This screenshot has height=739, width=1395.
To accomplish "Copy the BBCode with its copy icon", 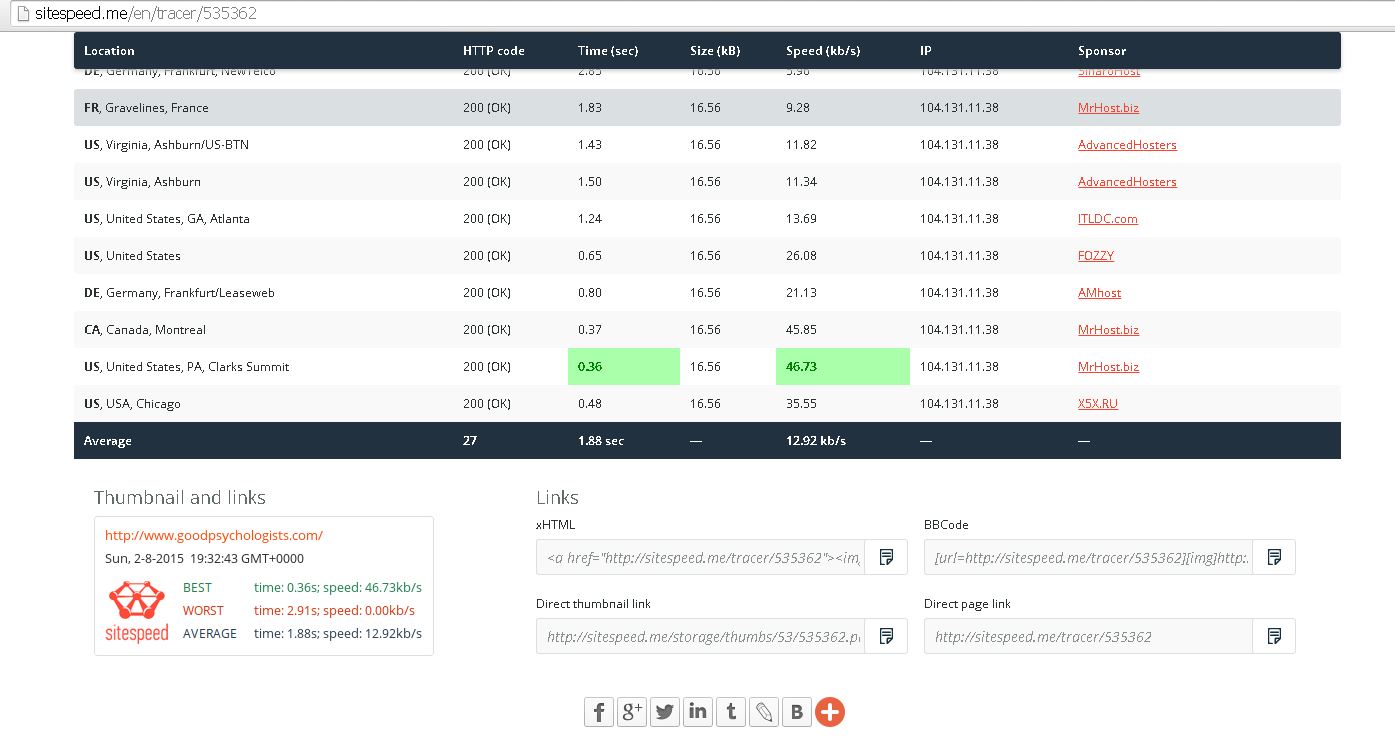I will click(x=1274, y=557).
